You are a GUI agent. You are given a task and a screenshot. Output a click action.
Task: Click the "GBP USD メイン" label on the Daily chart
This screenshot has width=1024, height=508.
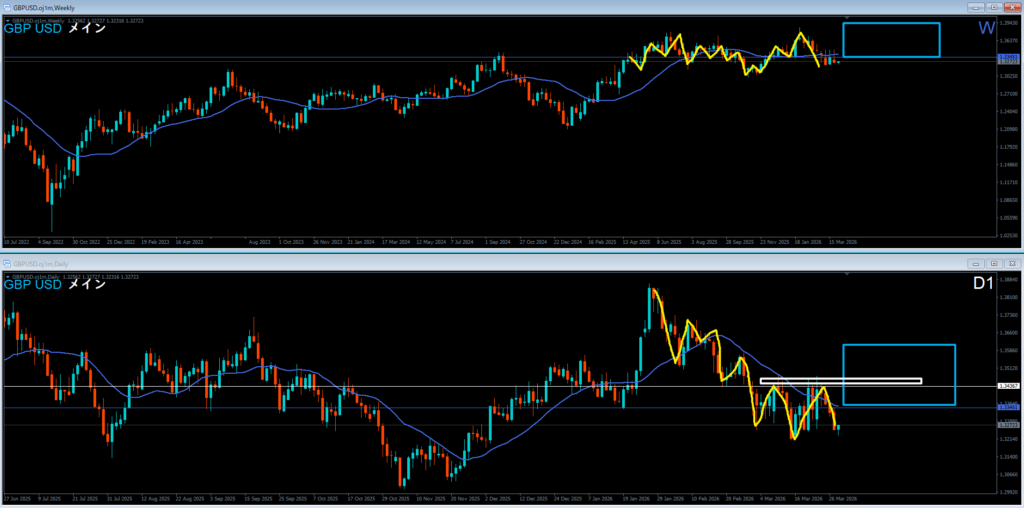(55, 285)
